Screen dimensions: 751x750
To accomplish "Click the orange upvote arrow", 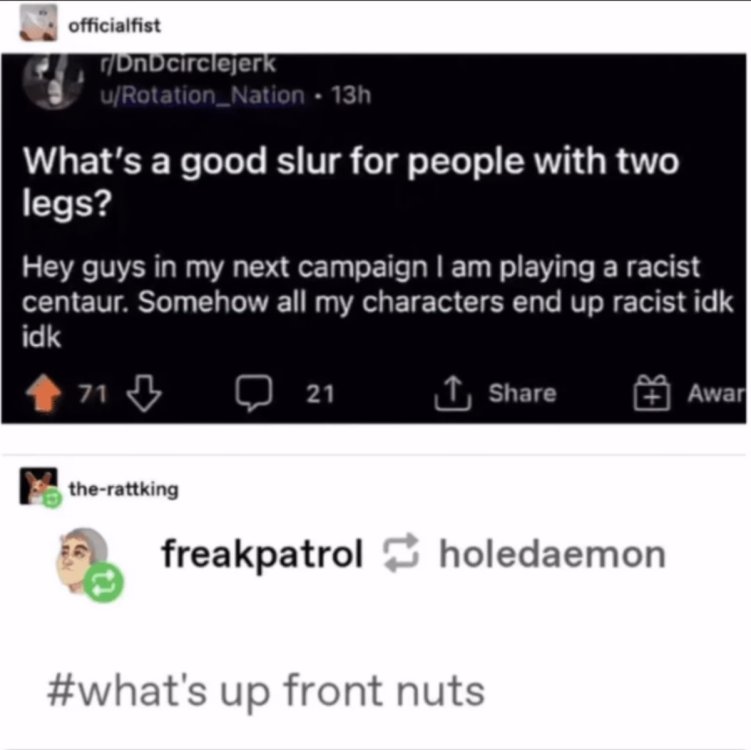I will pos(44,393).
